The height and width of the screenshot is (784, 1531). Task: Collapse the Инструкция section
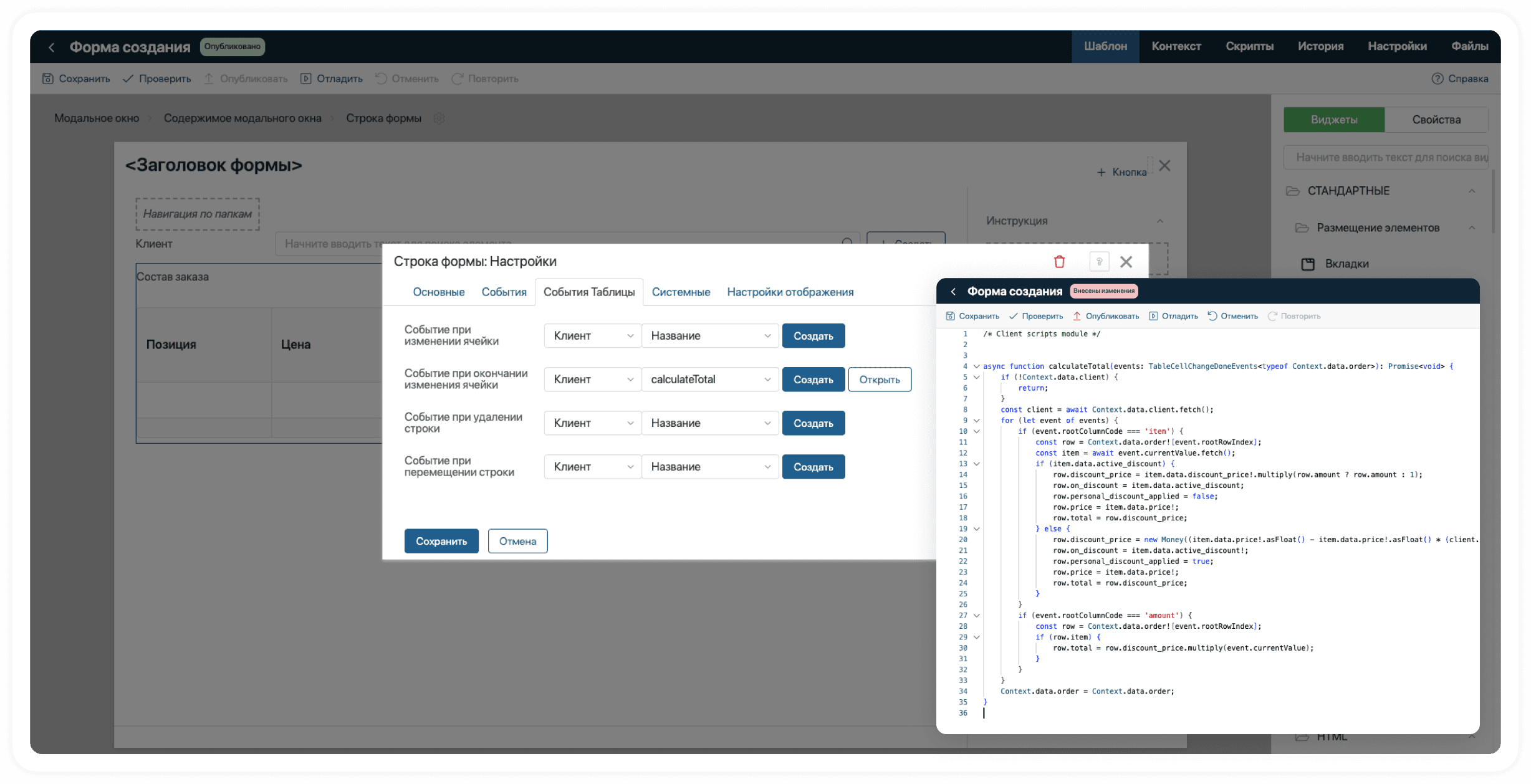pyautogui.click(x=1159, y=221)
